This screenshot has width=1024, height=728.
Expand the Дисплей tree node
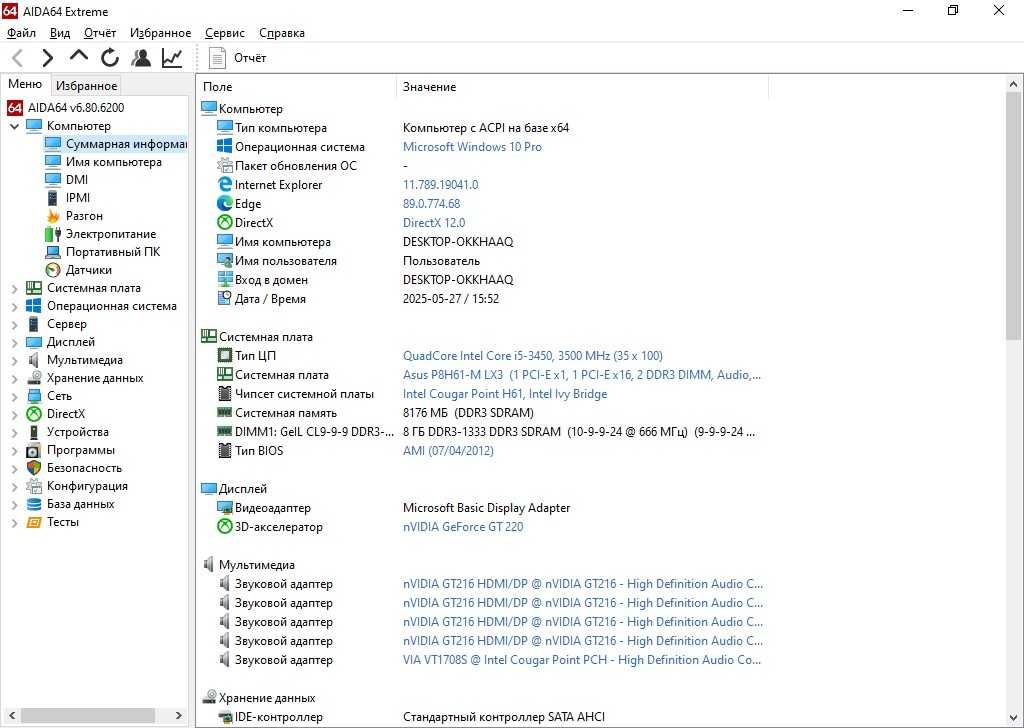(14, 342)
